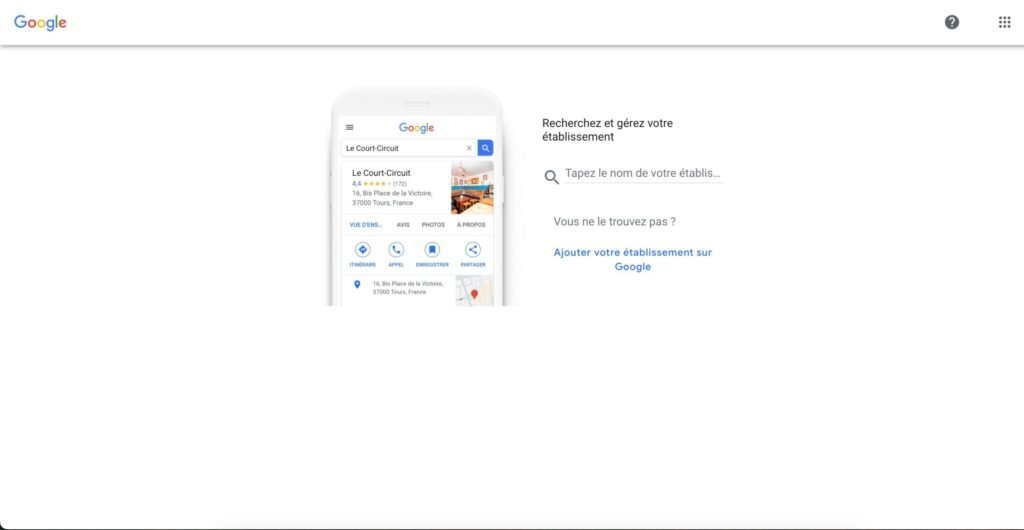Click the blue location pin icon
The height and width of the screenshot is (530, 1024).
(357, 285)
